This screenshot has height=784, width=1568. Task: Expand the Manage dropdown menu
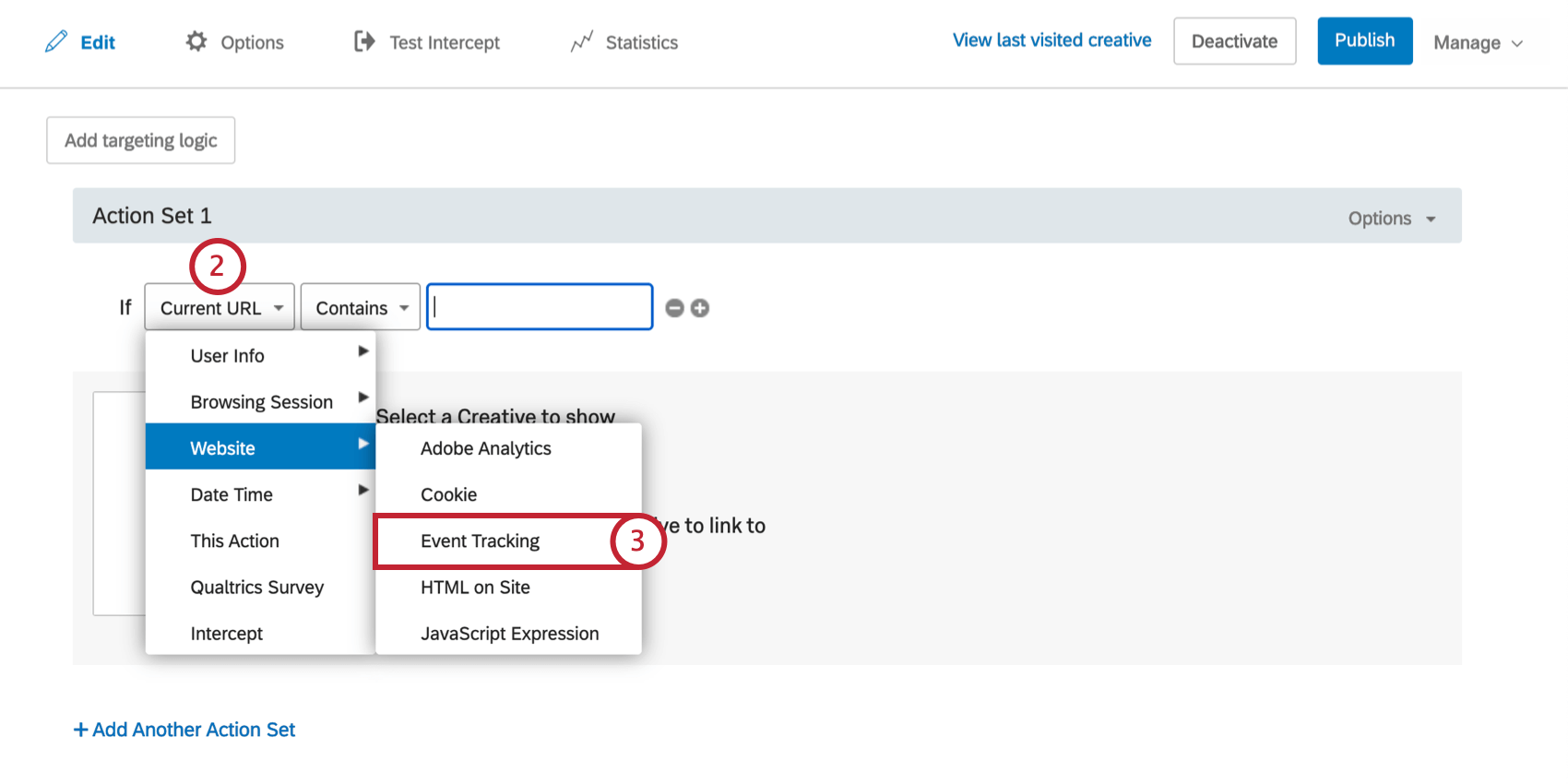[1478, 42]
